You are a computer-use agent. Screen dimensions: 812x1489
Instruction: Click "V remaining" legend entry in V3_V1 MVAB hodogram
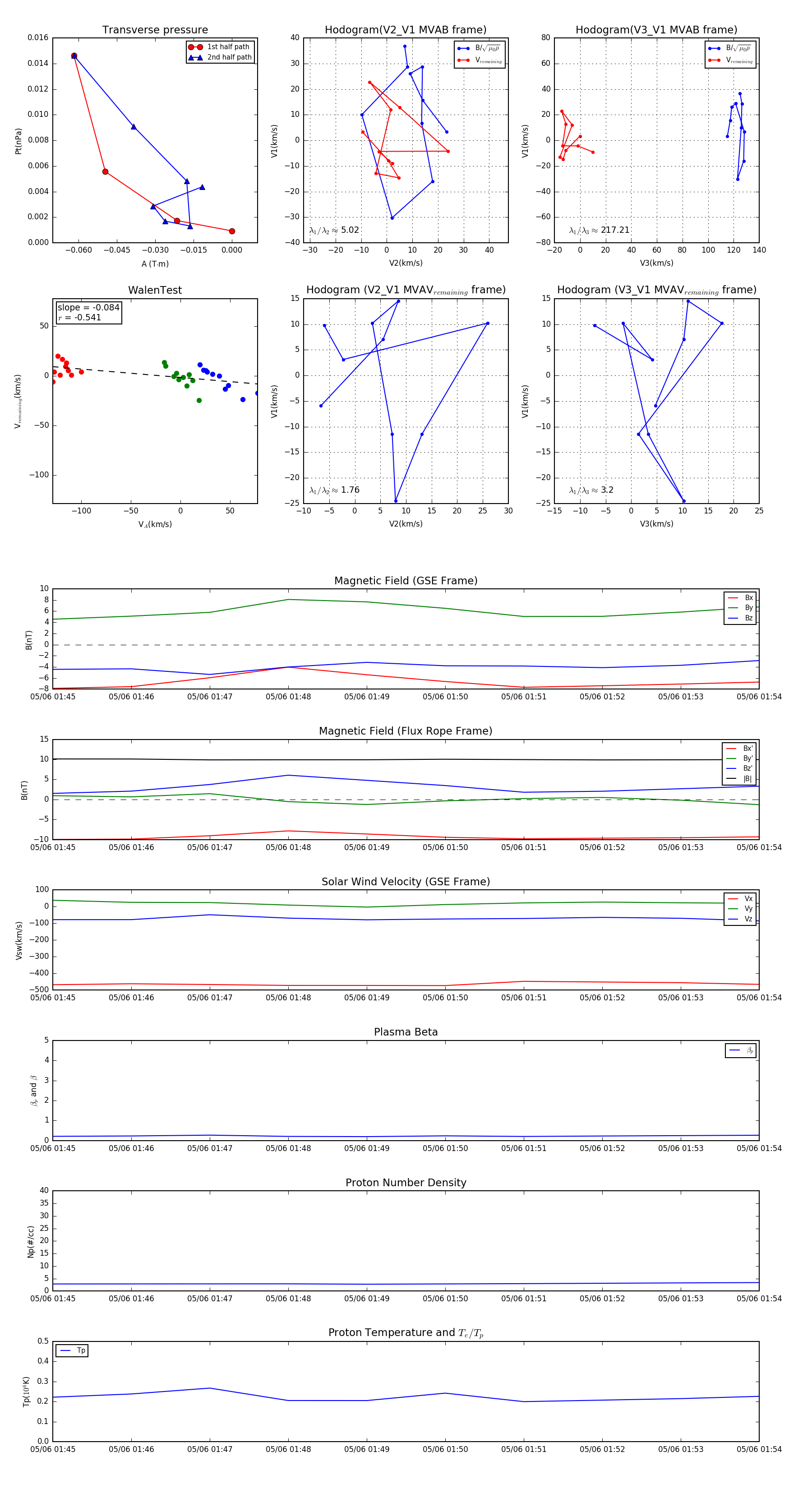(x=730, y=60)
